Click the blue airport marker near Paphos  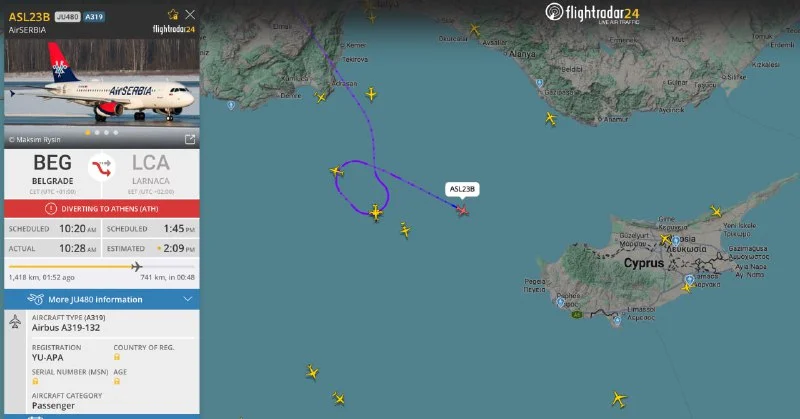point(561,302)
